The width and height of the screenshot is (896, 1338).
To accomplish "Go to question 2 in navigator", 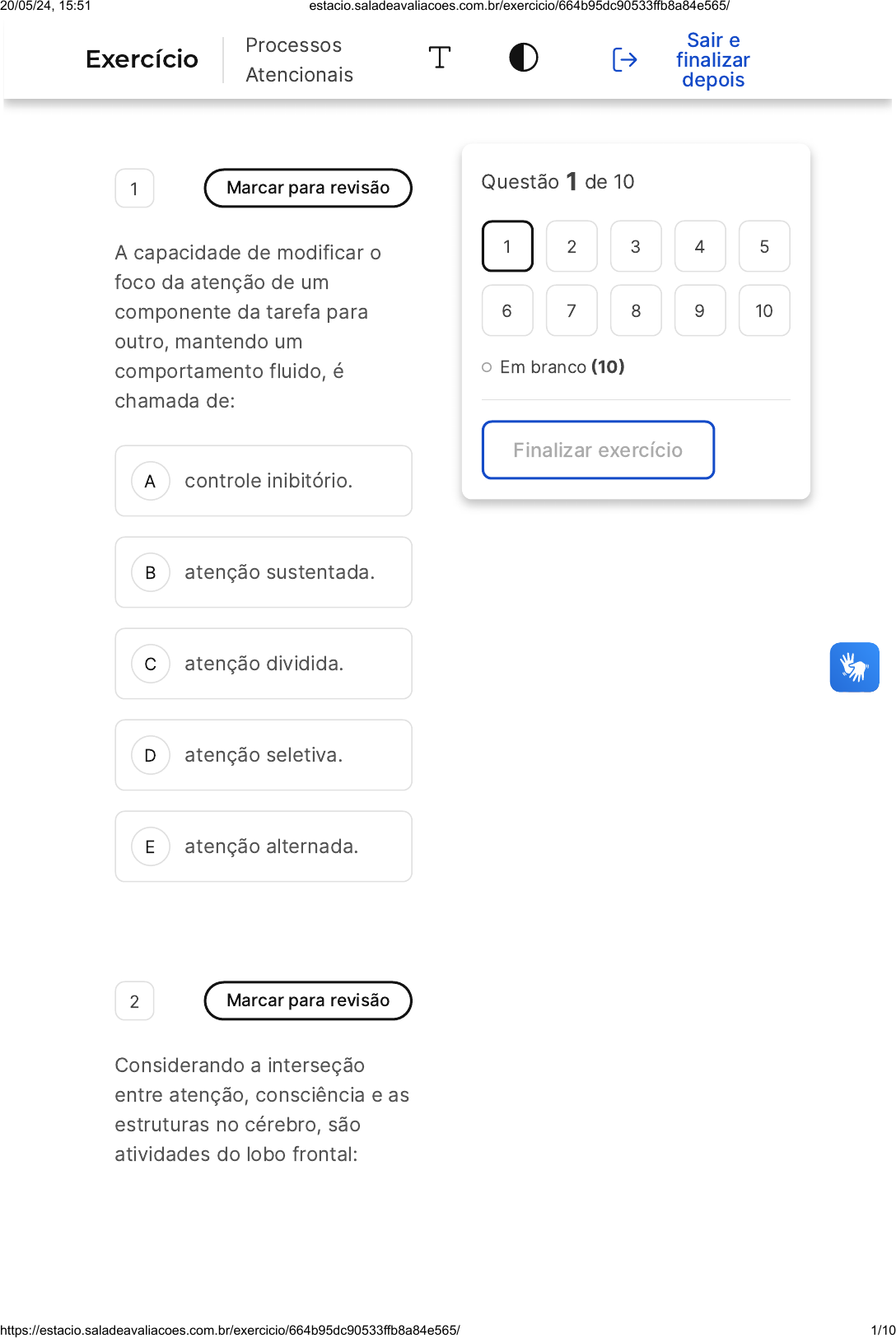I will click(572, 246).
